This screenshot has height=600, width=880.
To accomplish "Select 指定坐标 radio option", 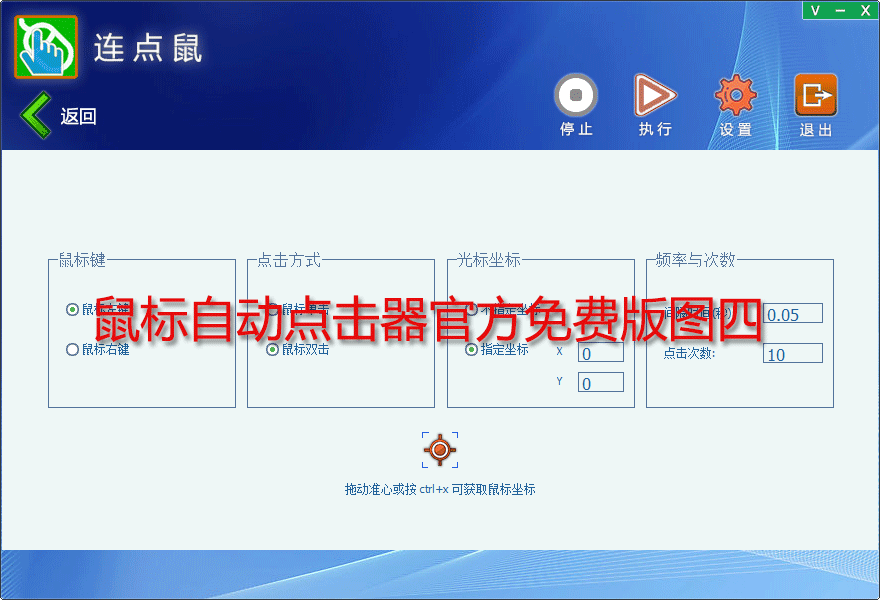I will coord(497,350).
